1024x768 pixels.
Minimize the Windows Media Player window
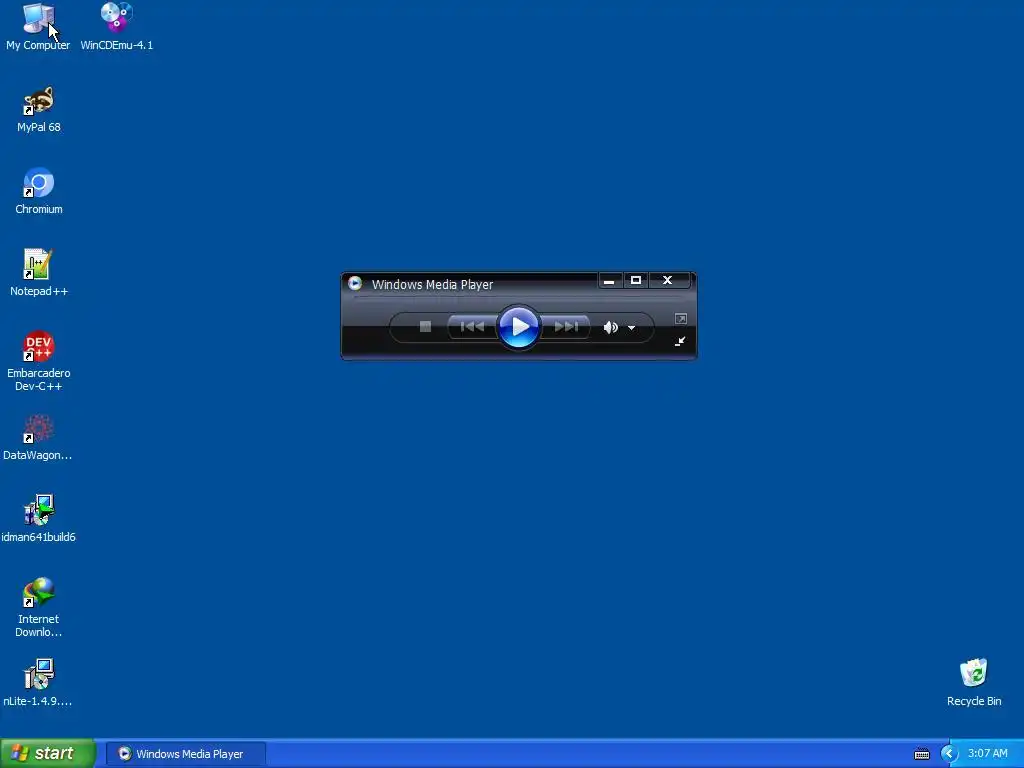pyautogui.click(x=609, y=281)
